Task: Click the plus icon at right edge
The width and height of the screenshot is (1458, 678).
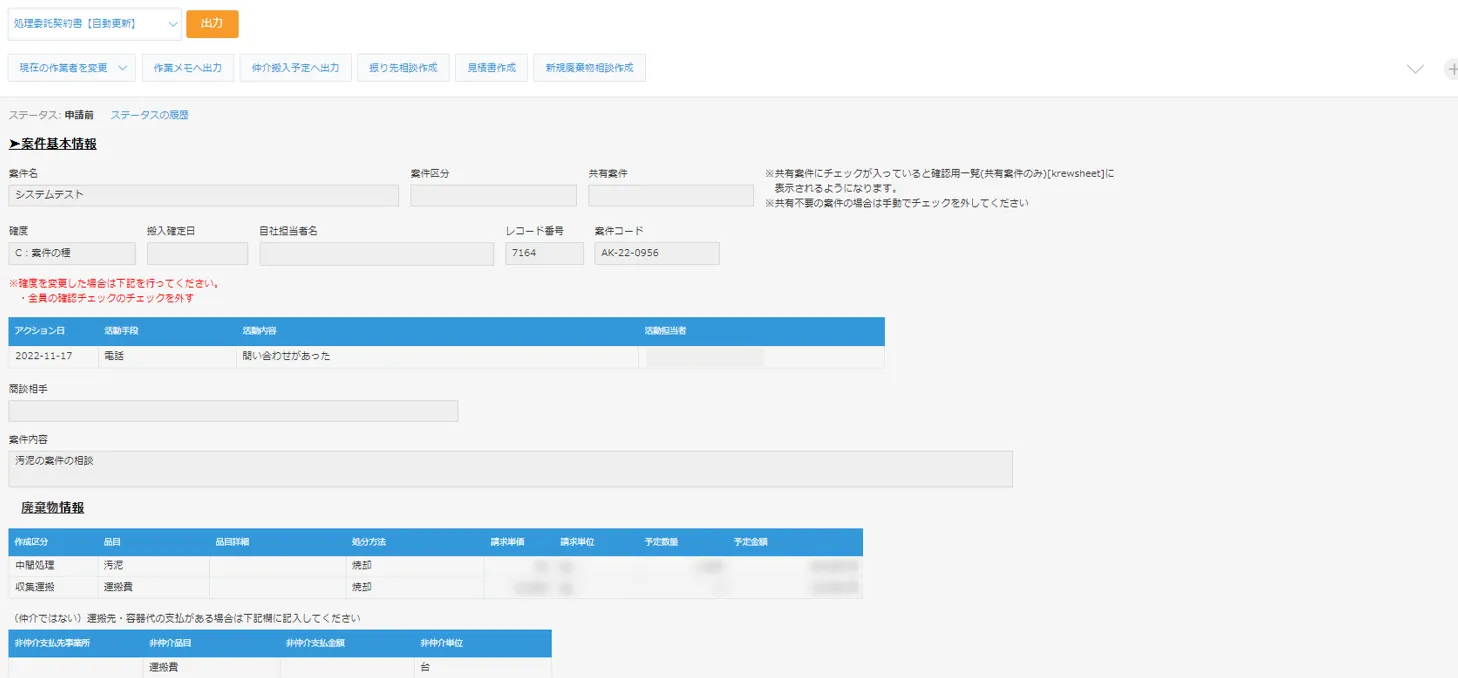Action: (x=1451, y=69)
